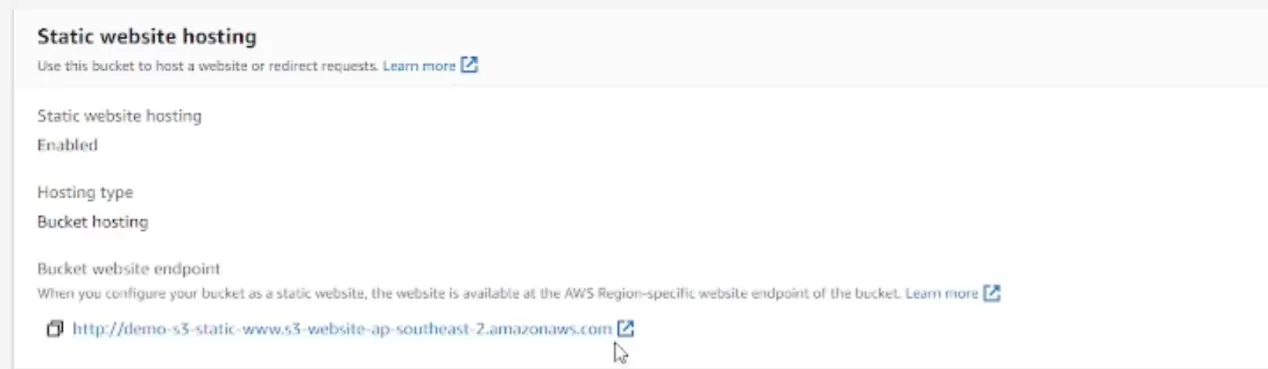This screenshot has width=1268, height=369.
Task: Open the demo-s3-static-www endpoint URL link
Action: coord(342,328)
